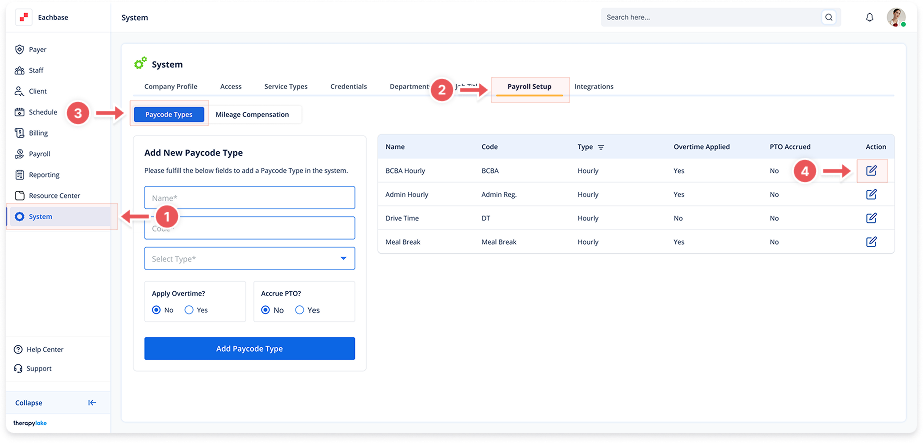Click the edit icon for BCBA Hourly row
Viewport: 923px width, 443px height.
[x=871, y=171]
